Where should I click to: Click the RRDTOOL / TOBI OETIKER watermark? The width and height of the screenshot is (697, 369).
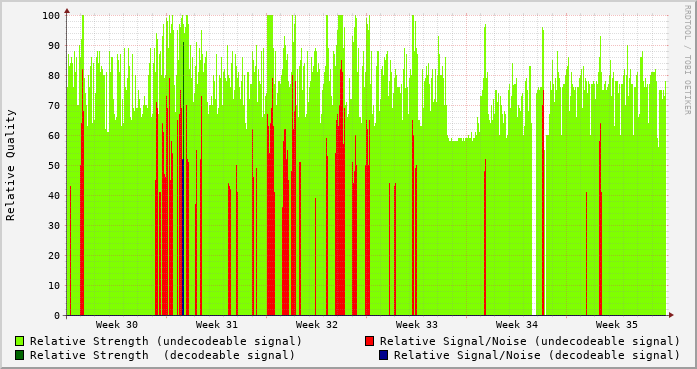click(687, 60)
